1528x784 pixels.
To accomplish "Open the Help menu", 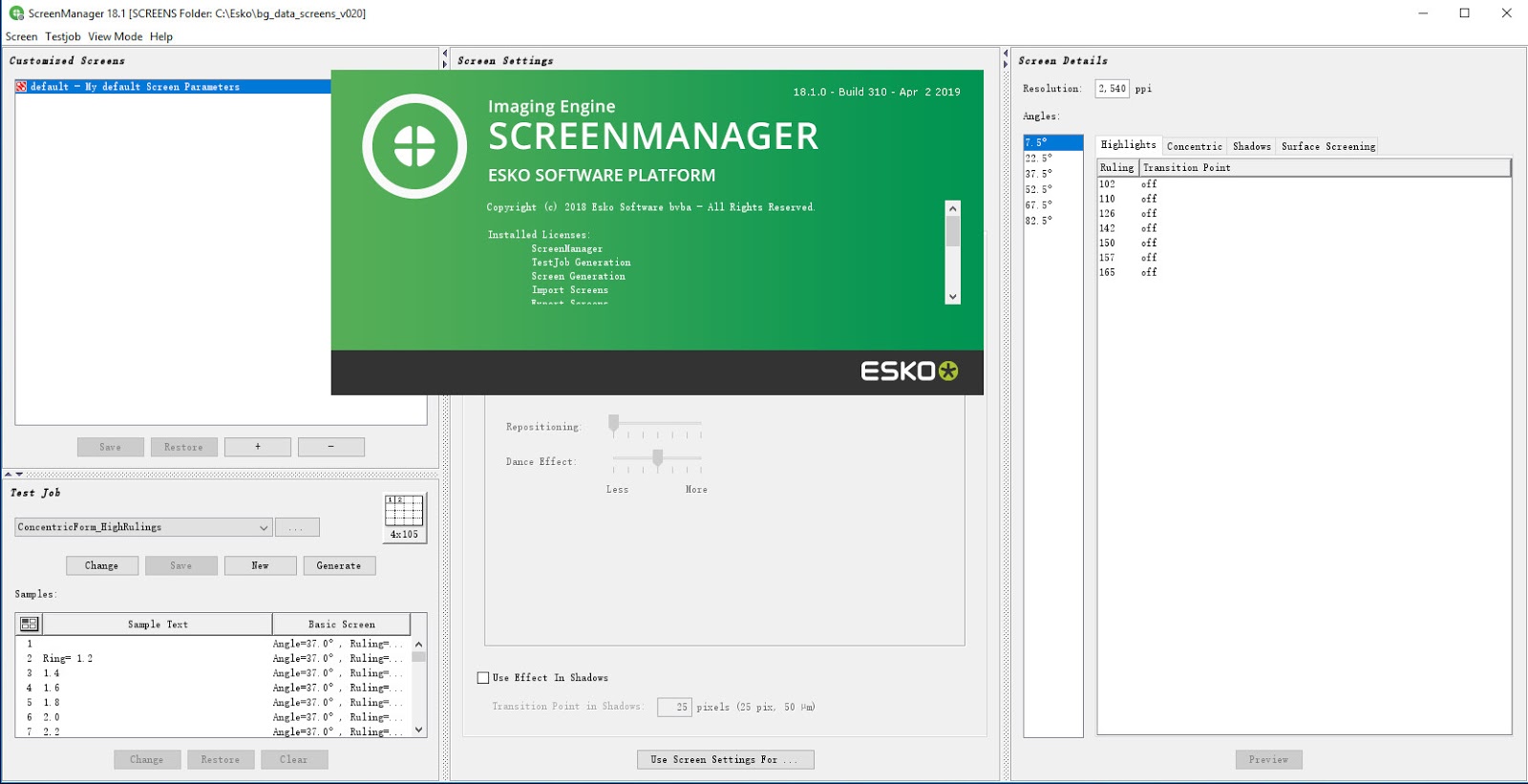I will tap(161, 36).
